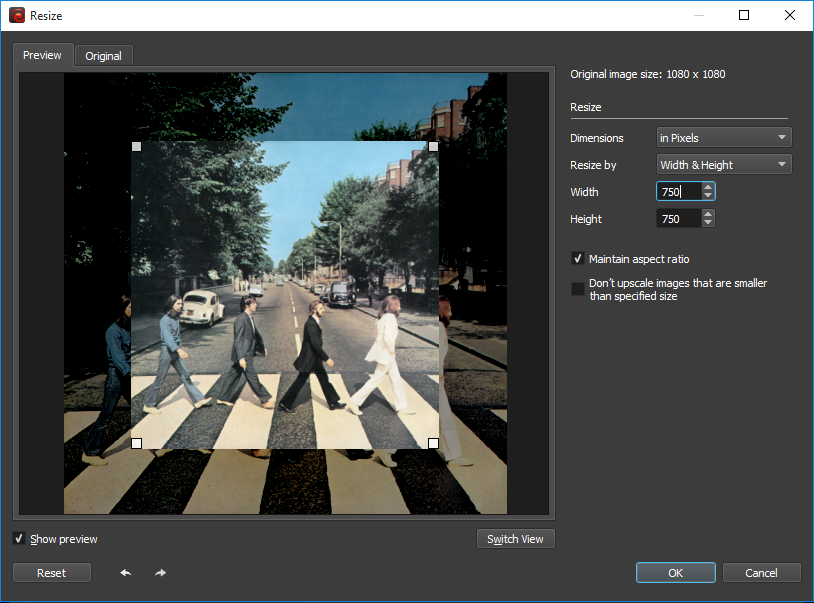Click the undo arrow icon
Image resolution: width=814 pixels, height=603 pixels.
click(126, 573)
